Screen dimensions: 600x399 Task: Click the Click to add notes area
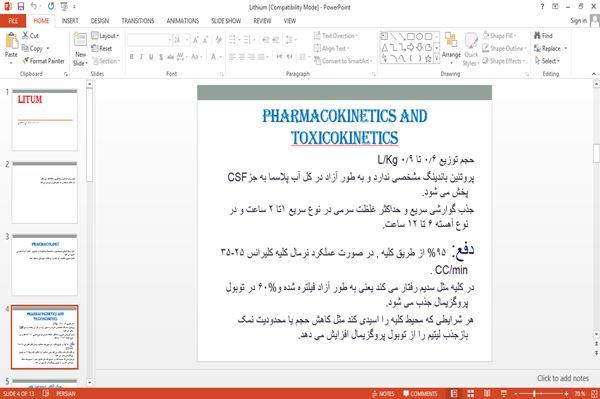[x=563, y=378]
